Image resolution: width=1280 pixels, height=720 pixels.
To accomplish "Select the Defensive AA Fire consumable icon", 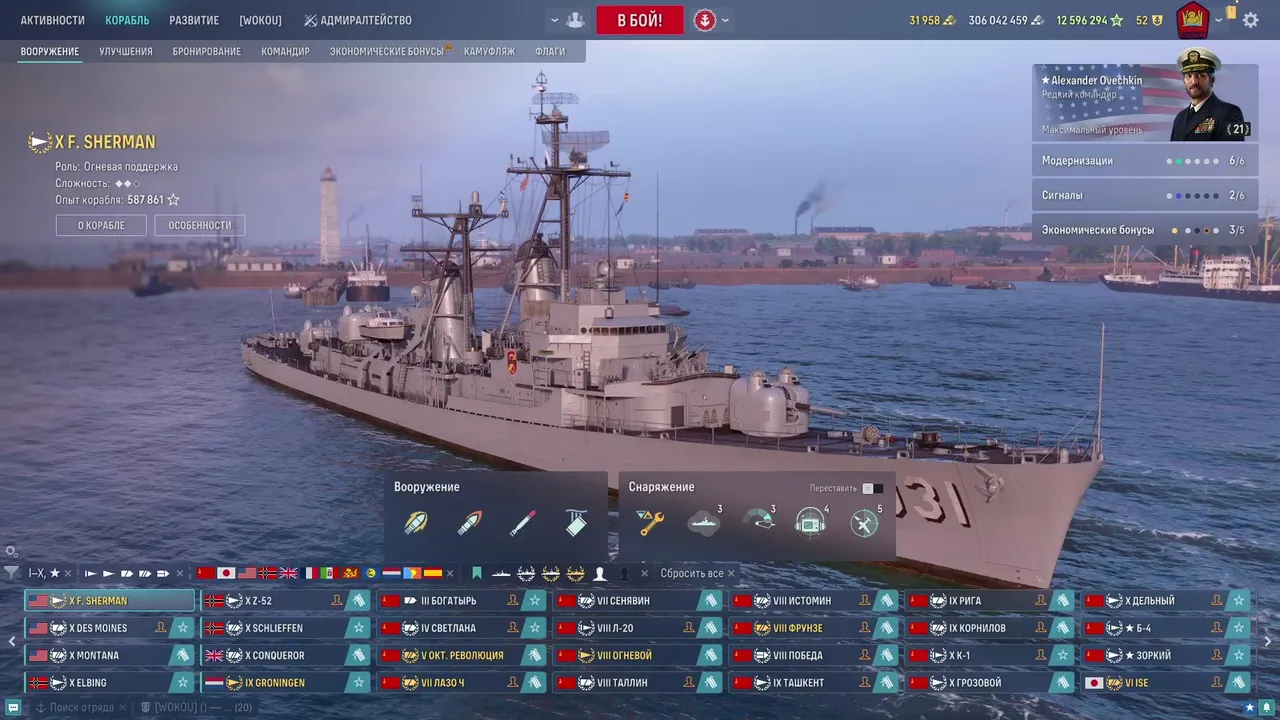I will pyautogui.click(x=864, y=523).
